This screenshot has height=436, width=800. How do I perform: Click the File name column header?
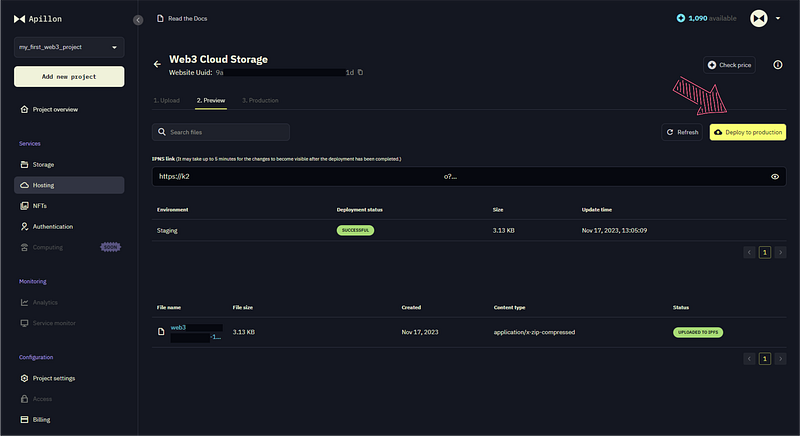tap(169, 307)
